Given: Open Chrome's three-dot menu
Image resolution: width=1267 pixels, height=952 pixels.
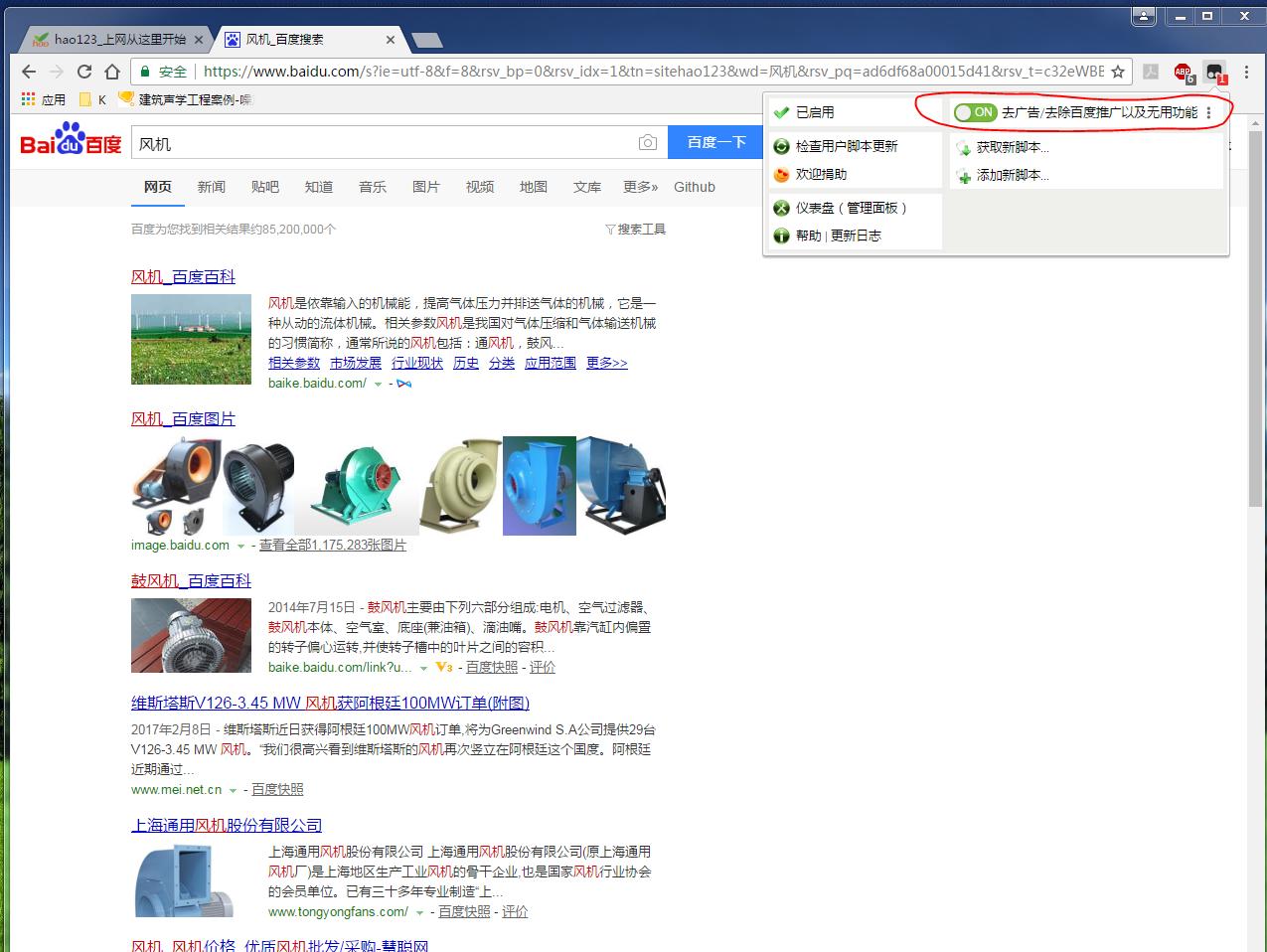Looking at the screenshot, I should coord(1247,72).
